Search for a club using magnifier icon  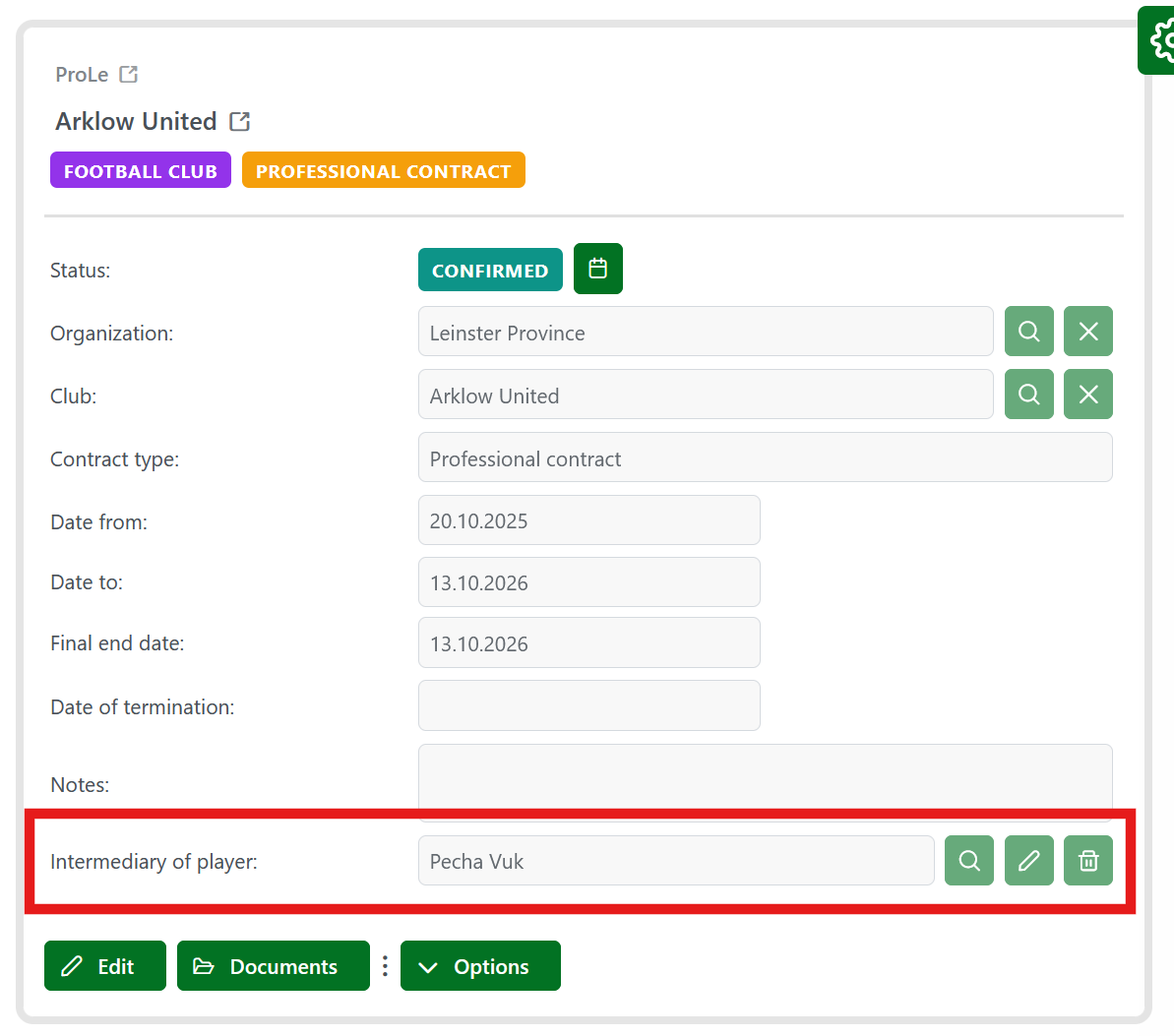tap(1028, 395)
